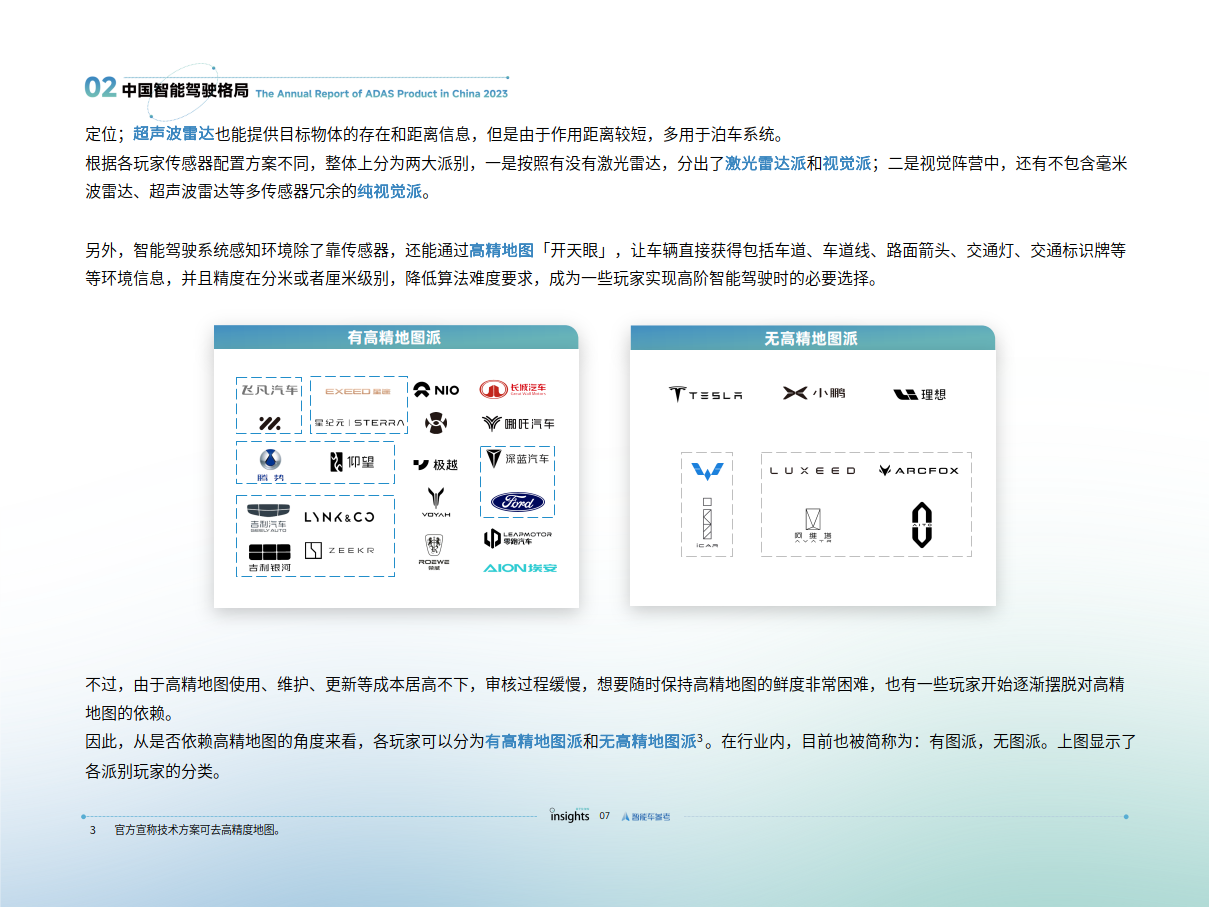Click the 理想 logo
Image resolution: width=1209 pixels, height=907 pixels.
(x=919, y=395)
